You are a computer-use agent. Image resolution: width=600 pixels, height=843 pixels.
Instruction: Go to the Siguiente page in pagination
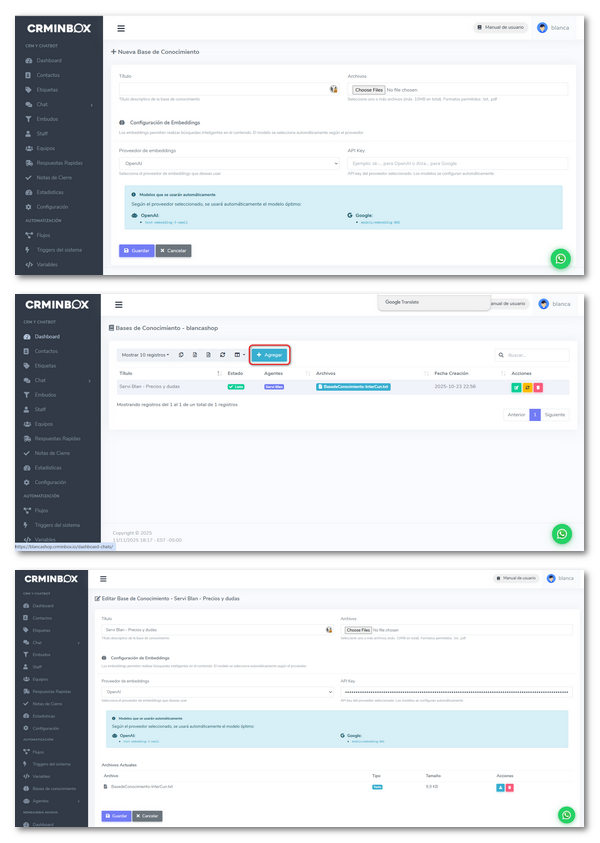pyautogui.click(x=554, y=414)
